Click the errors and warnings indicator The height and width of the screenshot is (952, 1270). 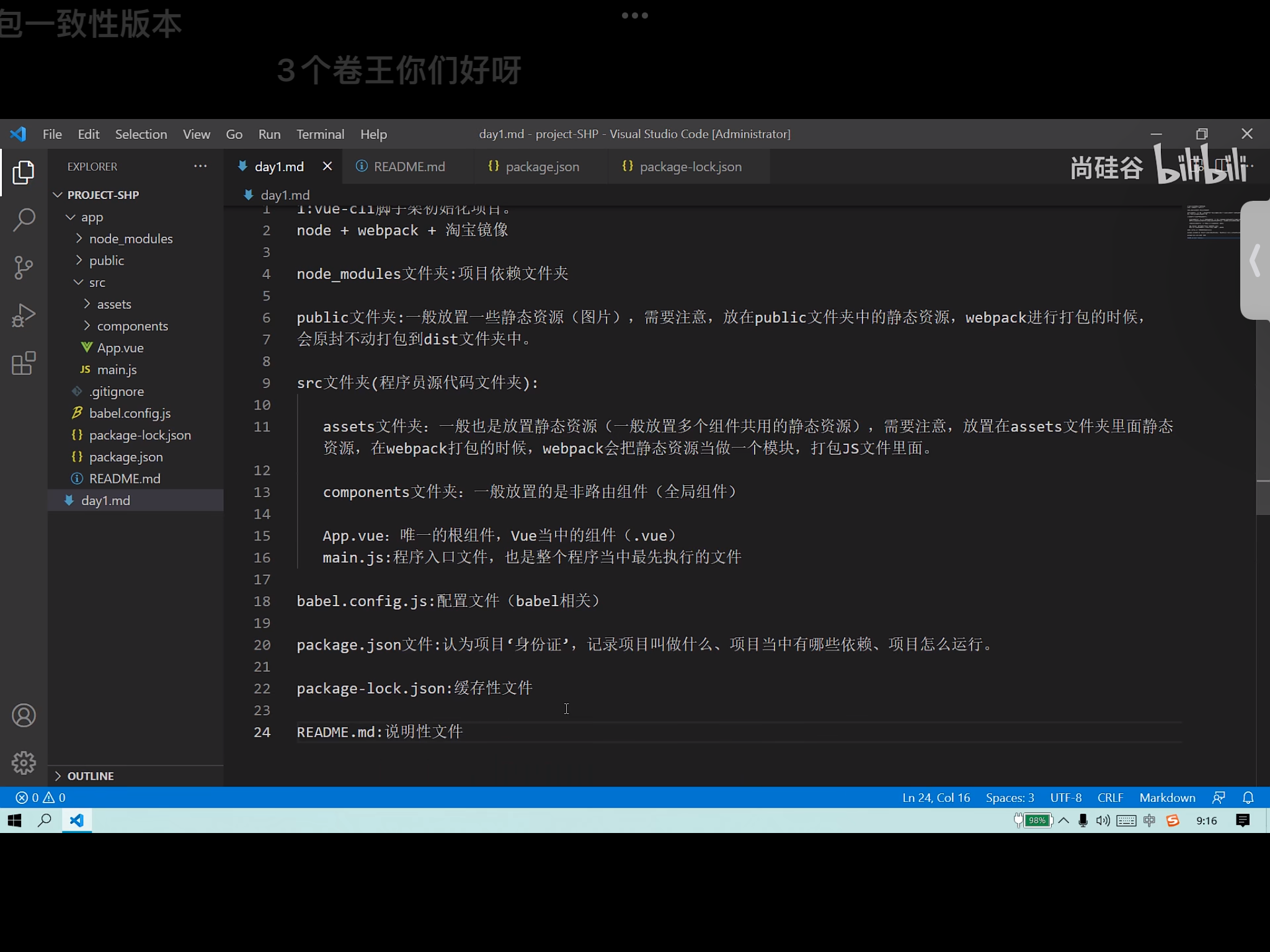(x=41, y=798)
